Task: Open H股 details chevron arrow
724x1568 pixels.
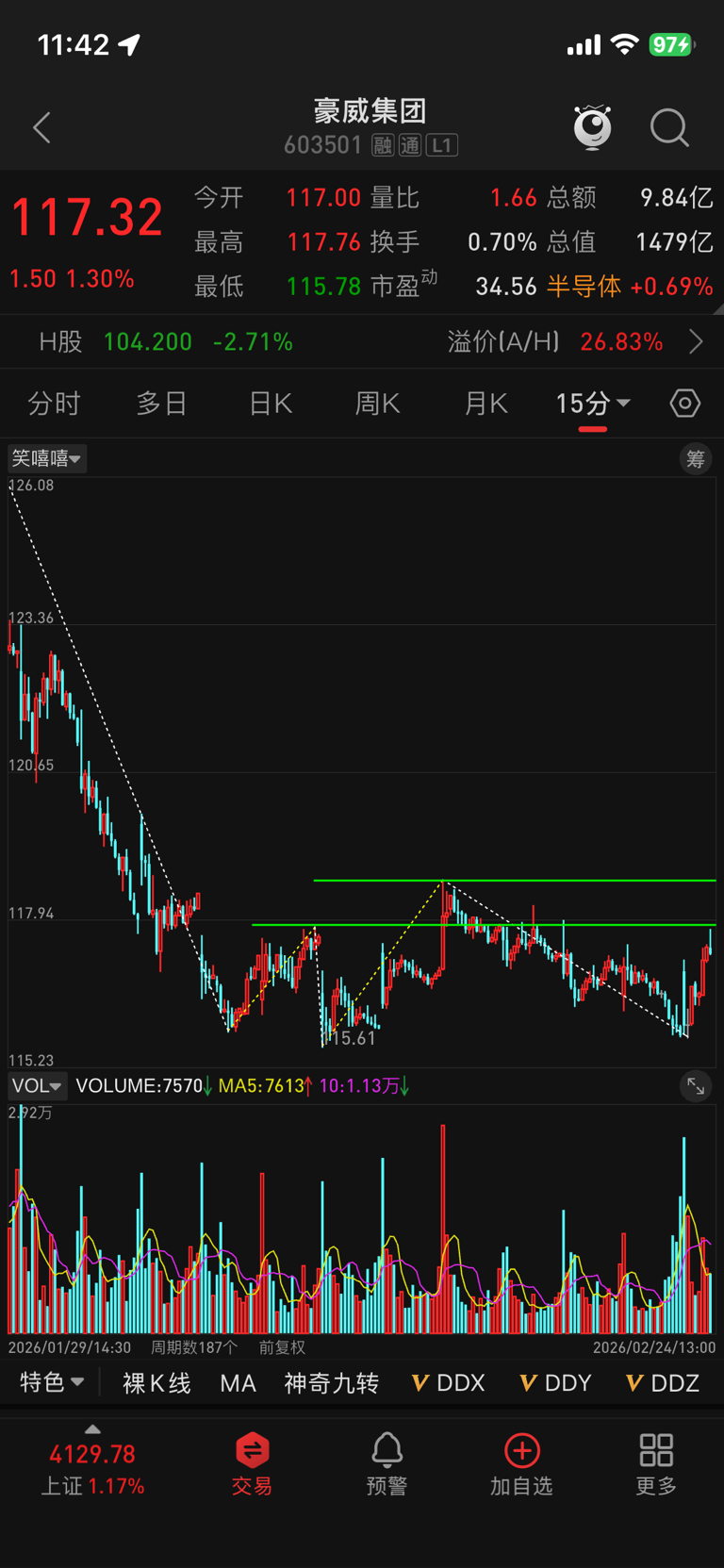Action: [696, 341]
